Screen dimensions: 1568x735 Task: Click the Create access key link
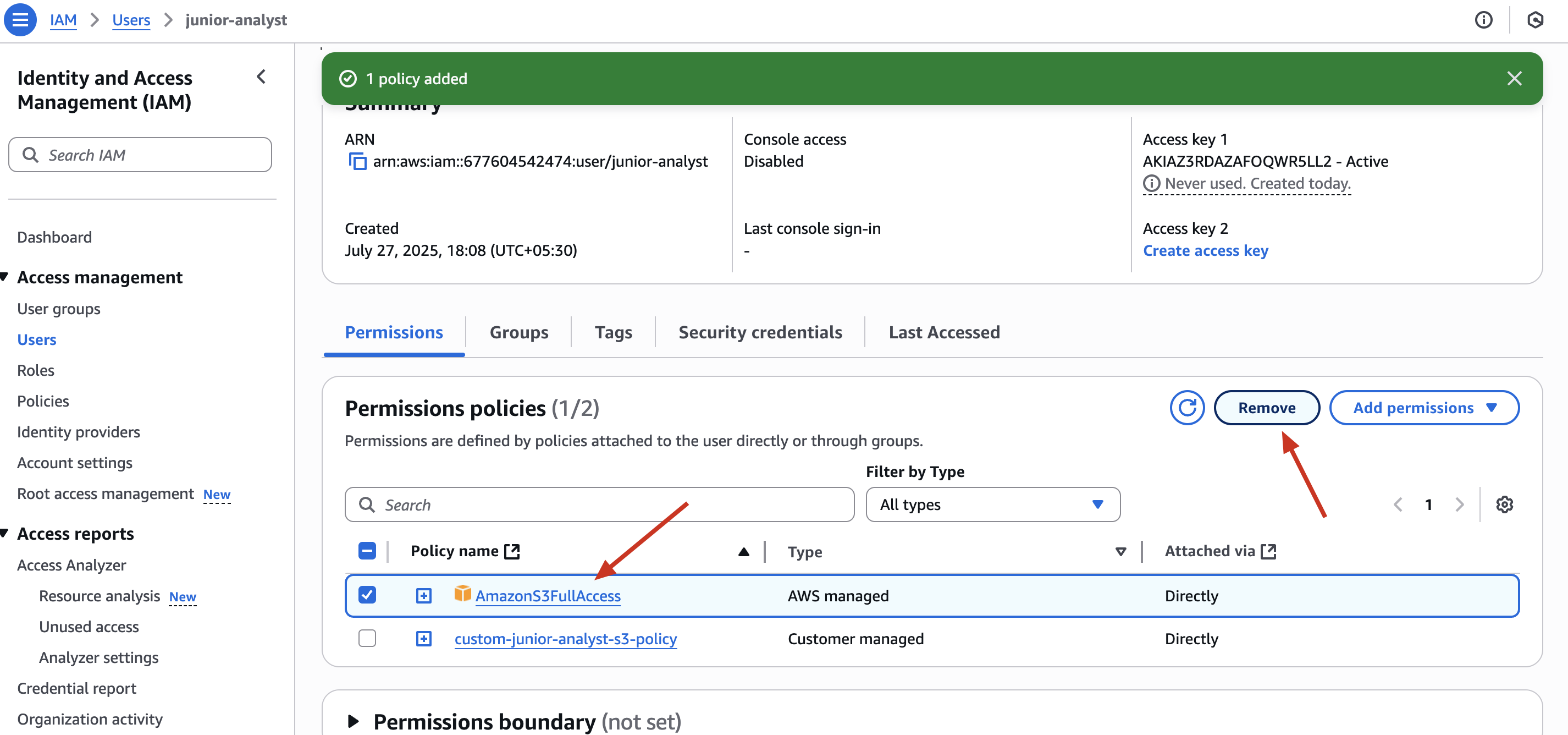1205,250
